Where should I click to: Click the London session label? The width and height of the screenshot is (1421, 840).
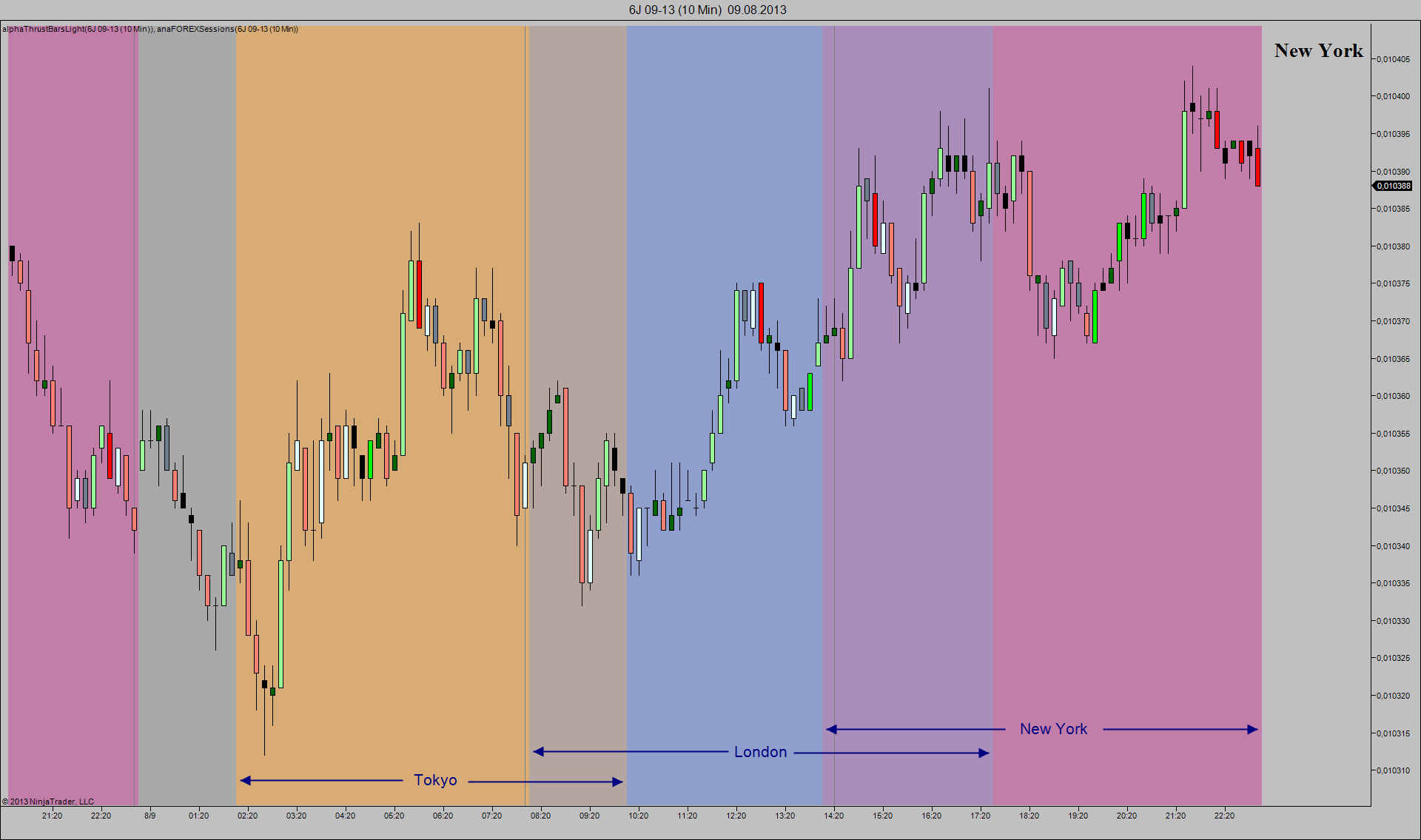(x=760, y=752)
